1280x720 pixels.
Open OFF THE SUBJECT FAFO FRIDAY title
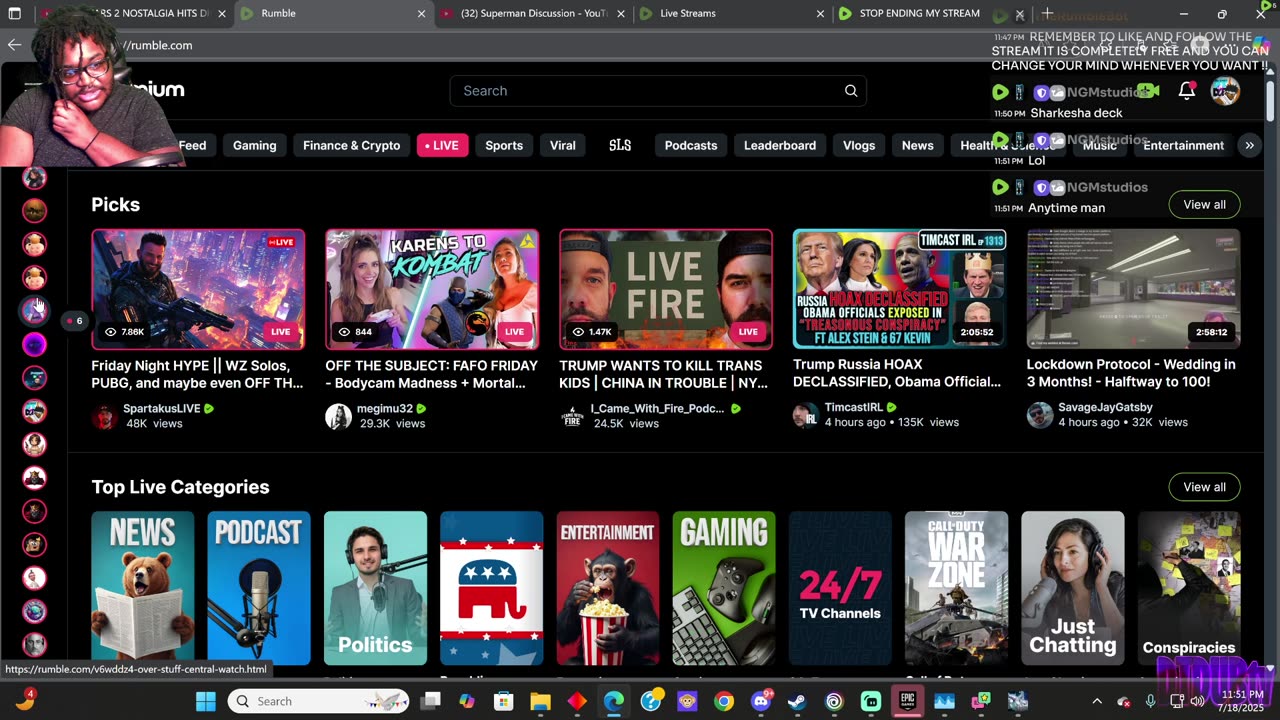(x=431, y=374)
